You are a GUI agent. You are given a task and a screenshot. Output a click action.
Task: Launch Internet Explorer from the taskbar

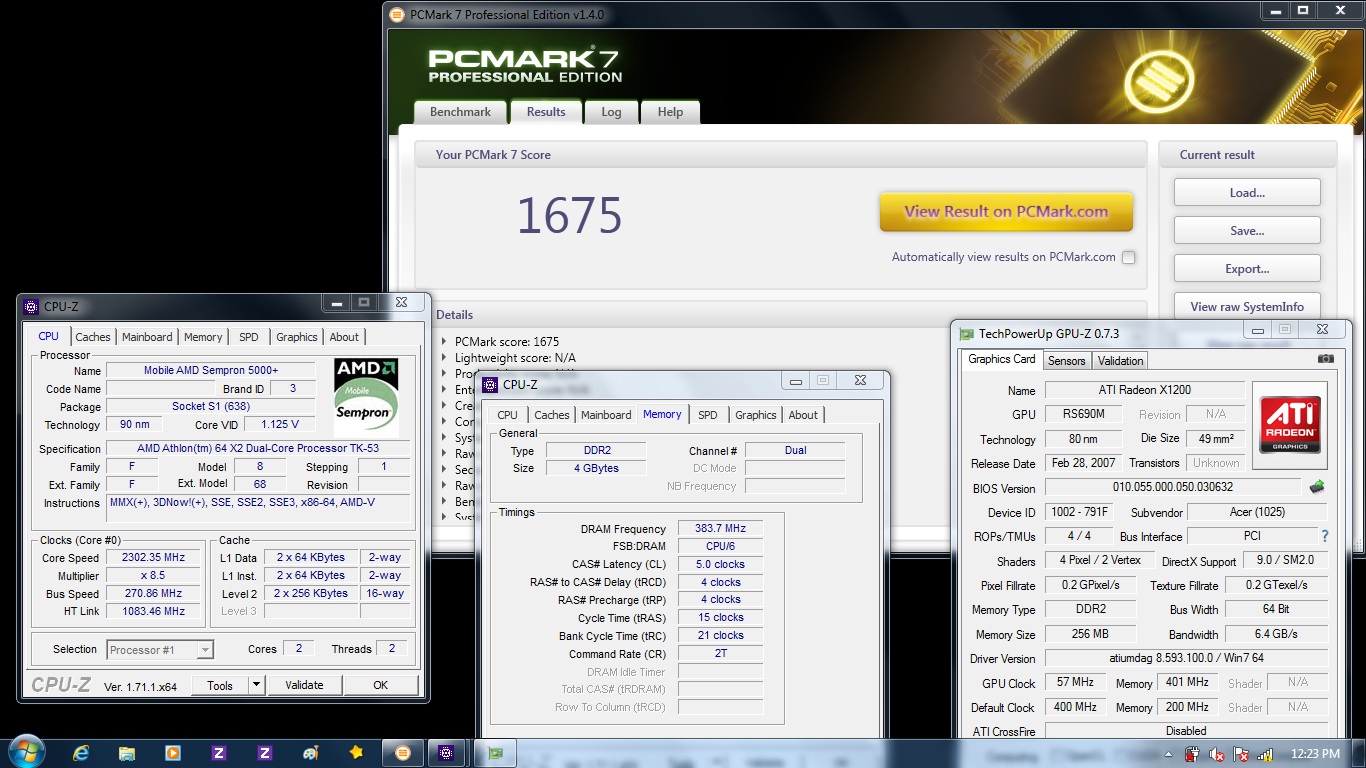pyautogui.click(x=81, y=753)
